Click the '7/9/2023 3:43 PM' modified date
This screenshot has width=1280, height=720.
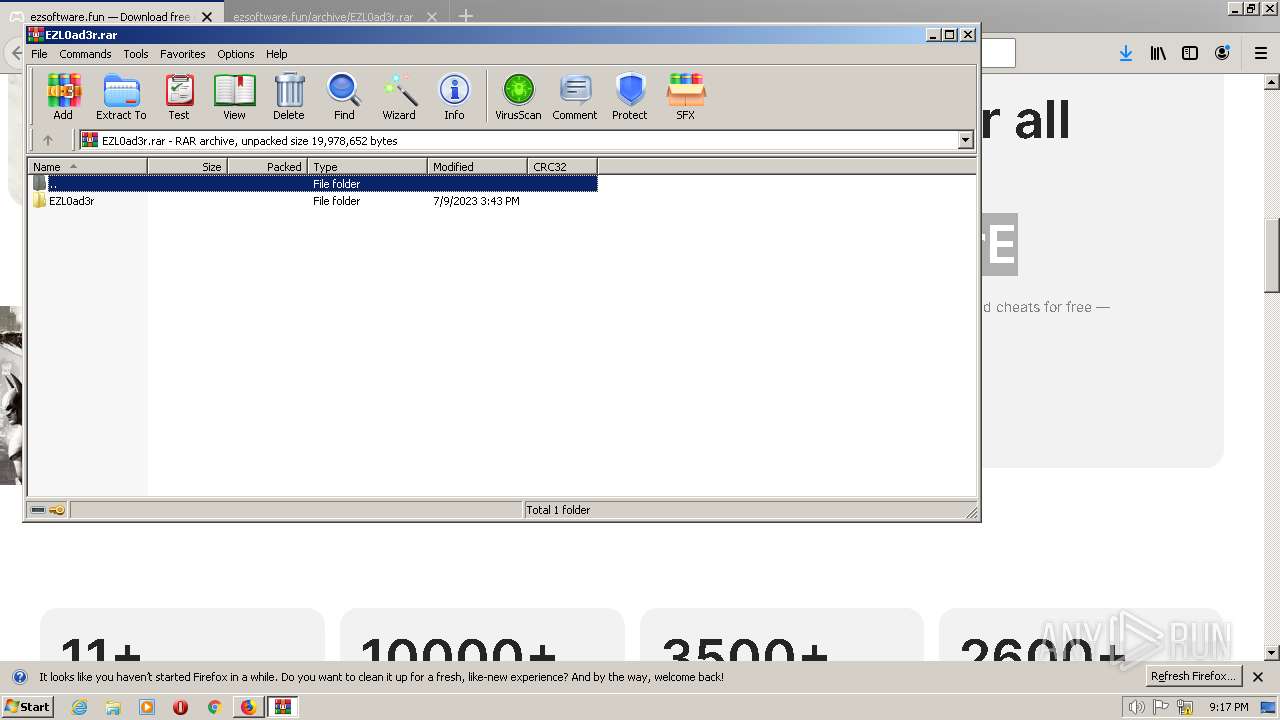tap(476, 201)
